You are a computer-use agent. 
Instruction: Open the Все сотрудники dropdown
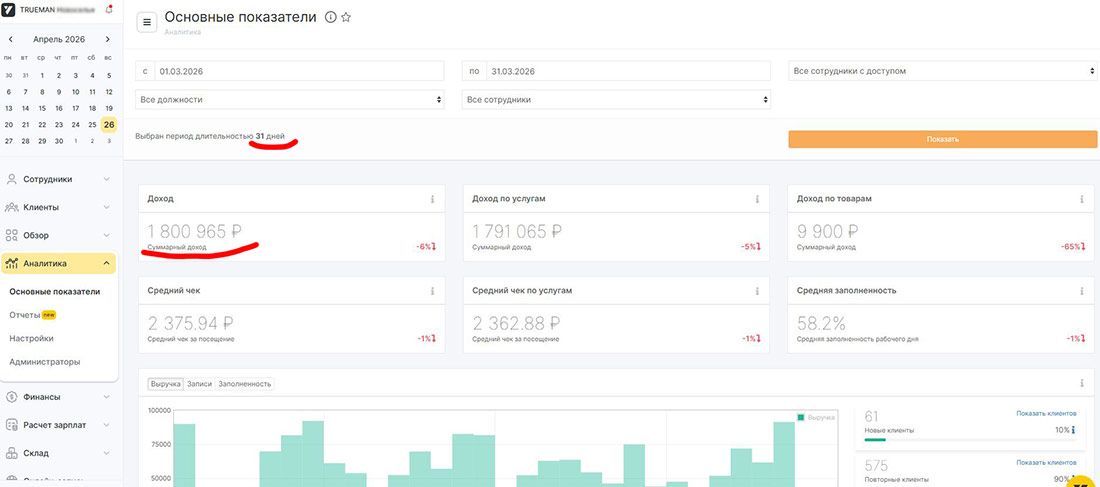tap(617, 100)
